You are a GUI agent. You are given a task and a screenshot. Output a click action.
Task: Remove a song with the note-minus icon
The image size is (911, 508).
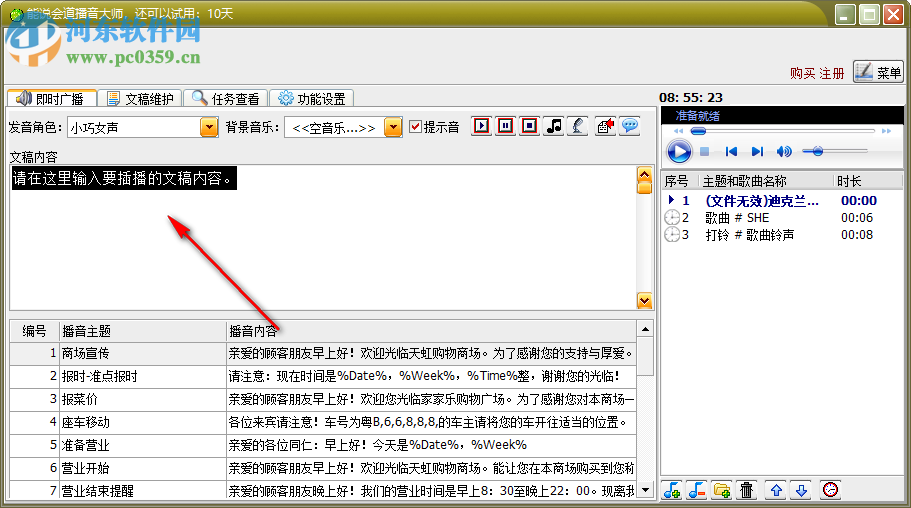[697, 490]
